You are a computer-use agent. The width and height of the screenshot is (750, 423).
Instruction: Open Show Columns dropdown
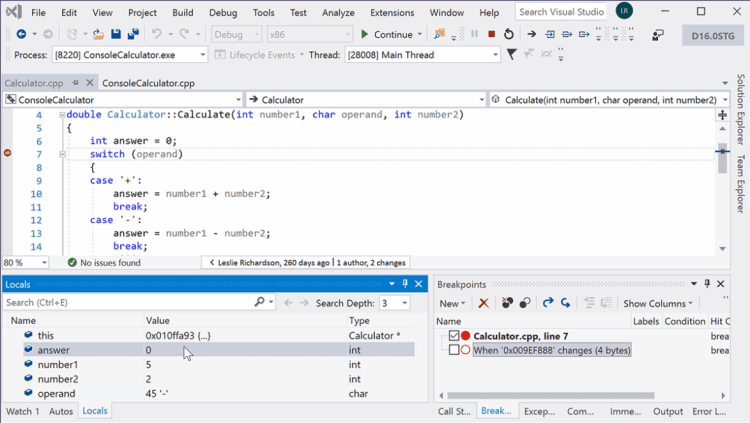pyautogui.click(x=658, y=303)
